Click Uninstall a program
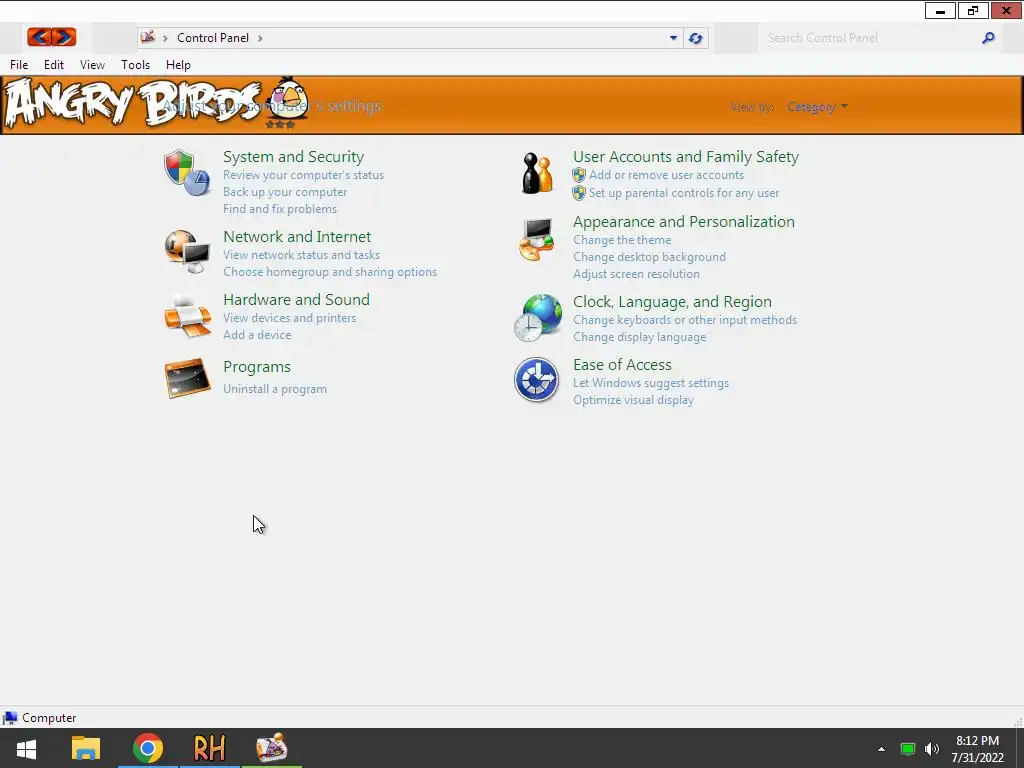 click(x=274, y=389)
